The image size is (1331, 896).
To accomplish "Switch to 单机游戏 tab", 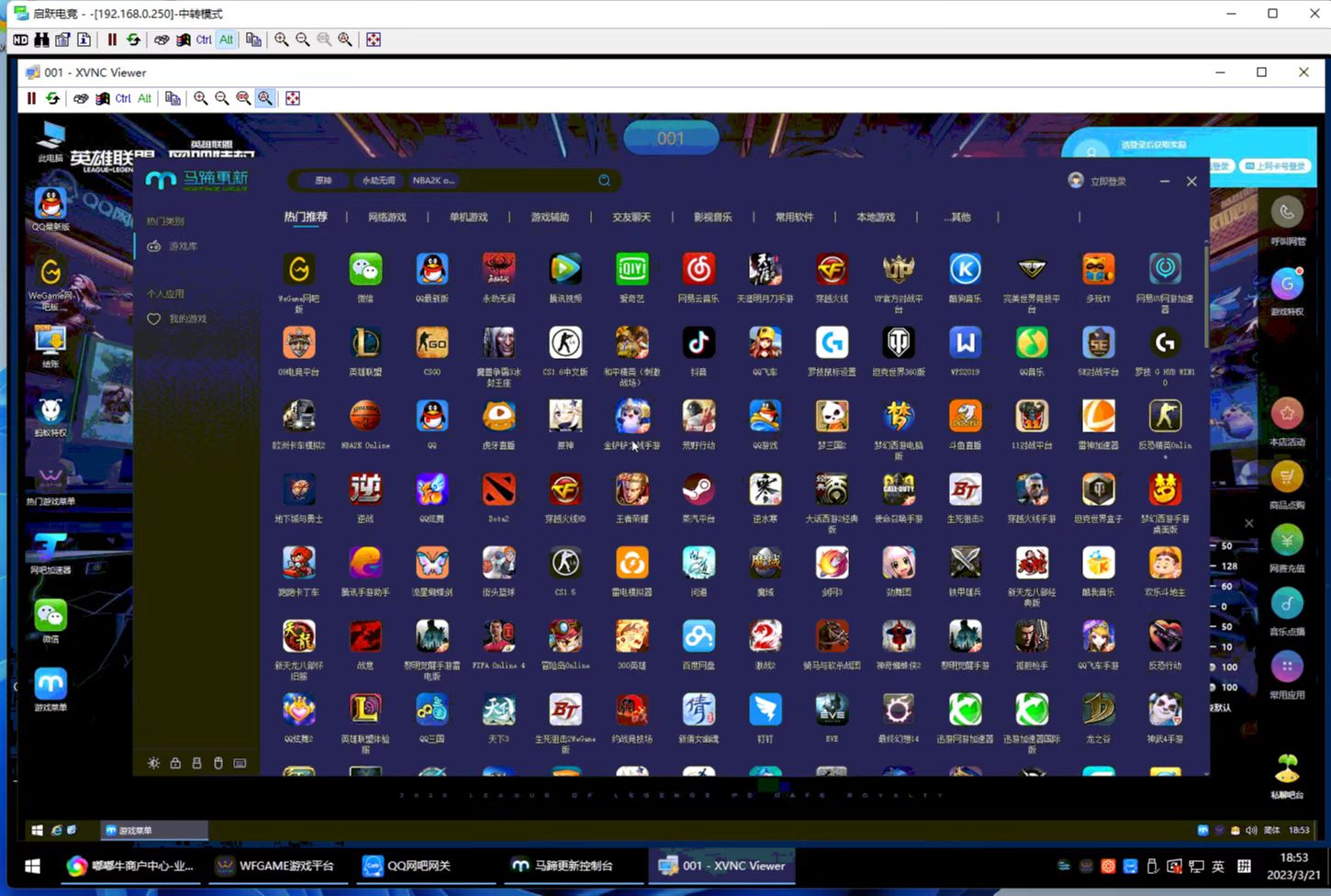I will click(468, 218).
